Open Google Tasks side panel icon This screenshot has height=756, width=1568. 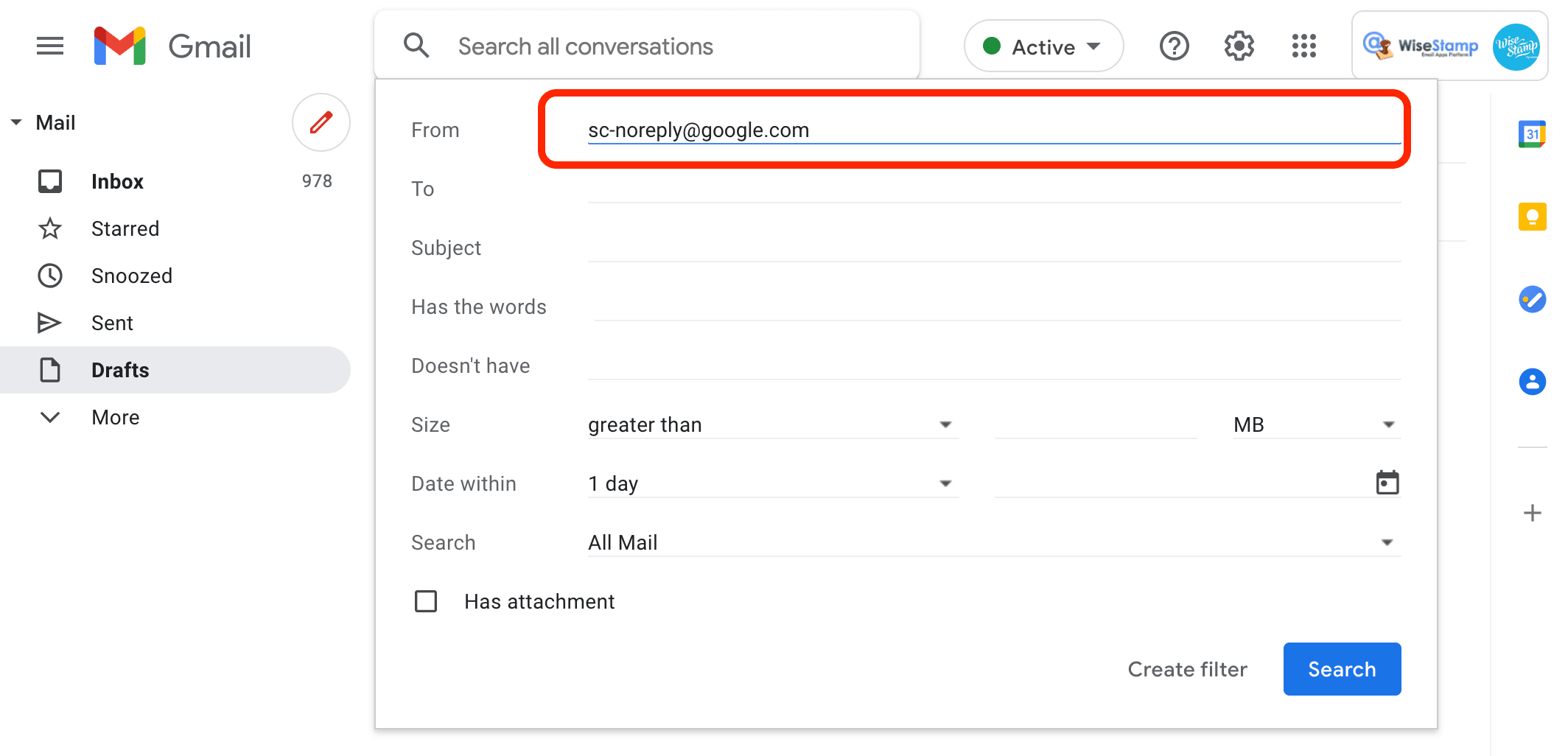1532,299
